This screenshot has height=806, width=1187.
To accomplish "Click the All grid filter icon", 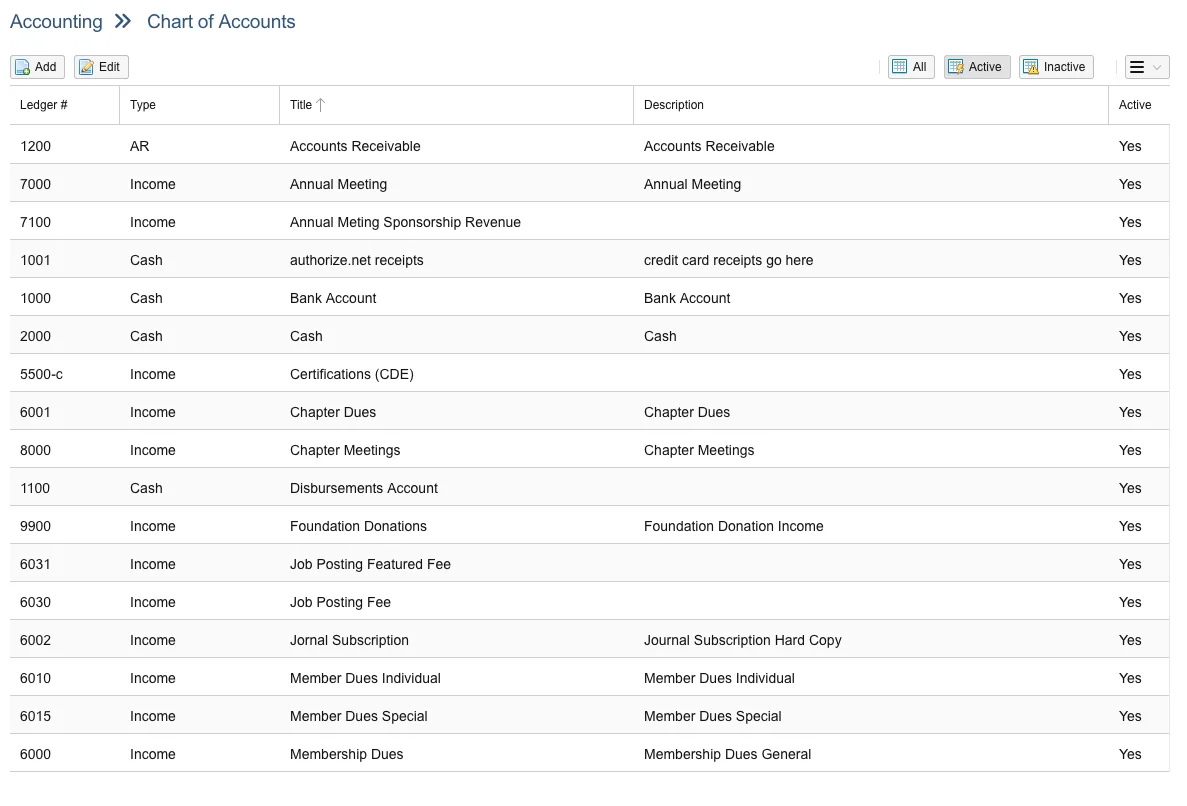I will 898,66.
